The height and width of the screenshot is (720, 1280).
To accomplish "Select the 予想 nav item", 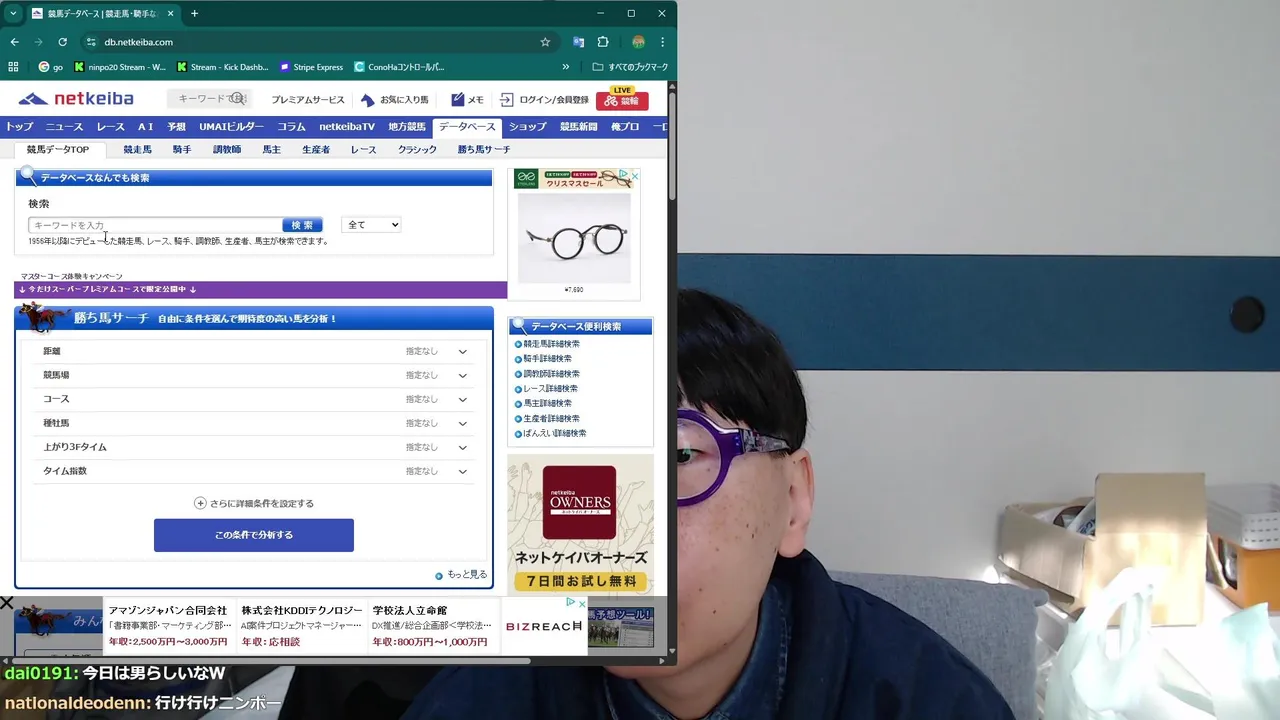I will pos(176,127).
